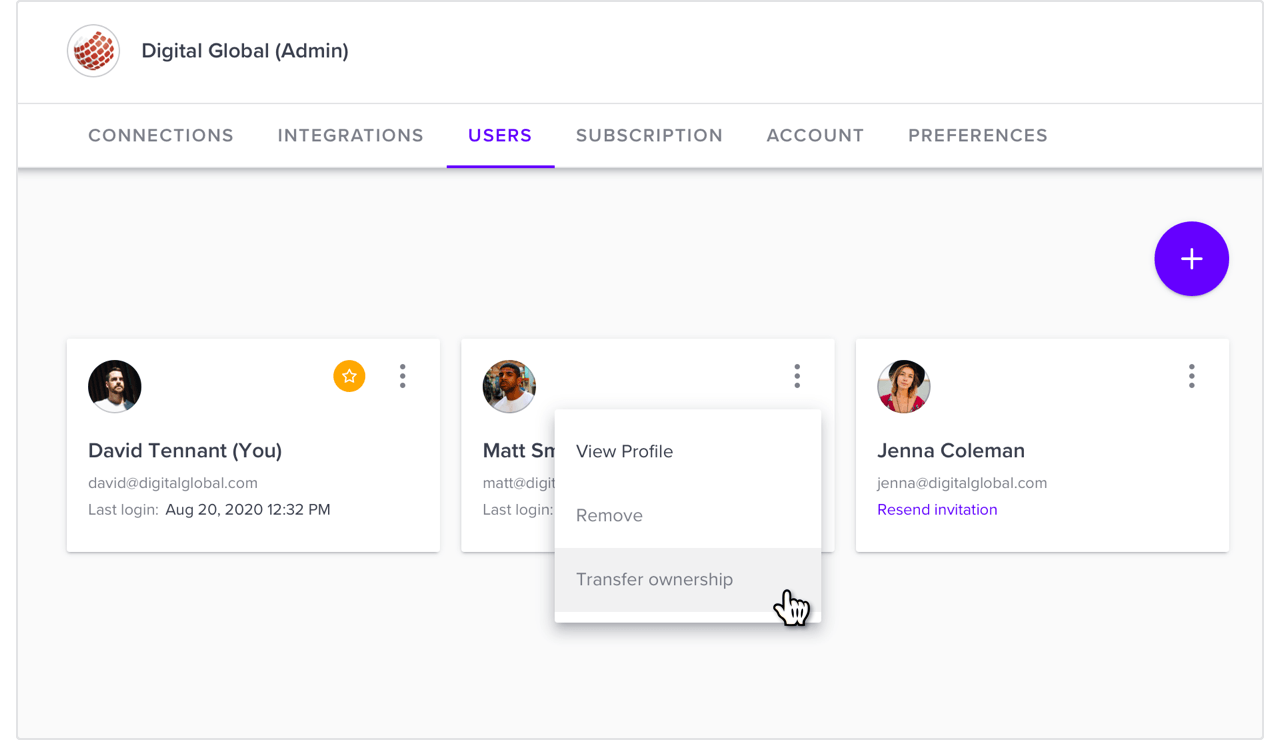Image resolution: width=1280 pixels, height=740 pixels.
Task: Click the orange star owner badge
Action: 349,376
